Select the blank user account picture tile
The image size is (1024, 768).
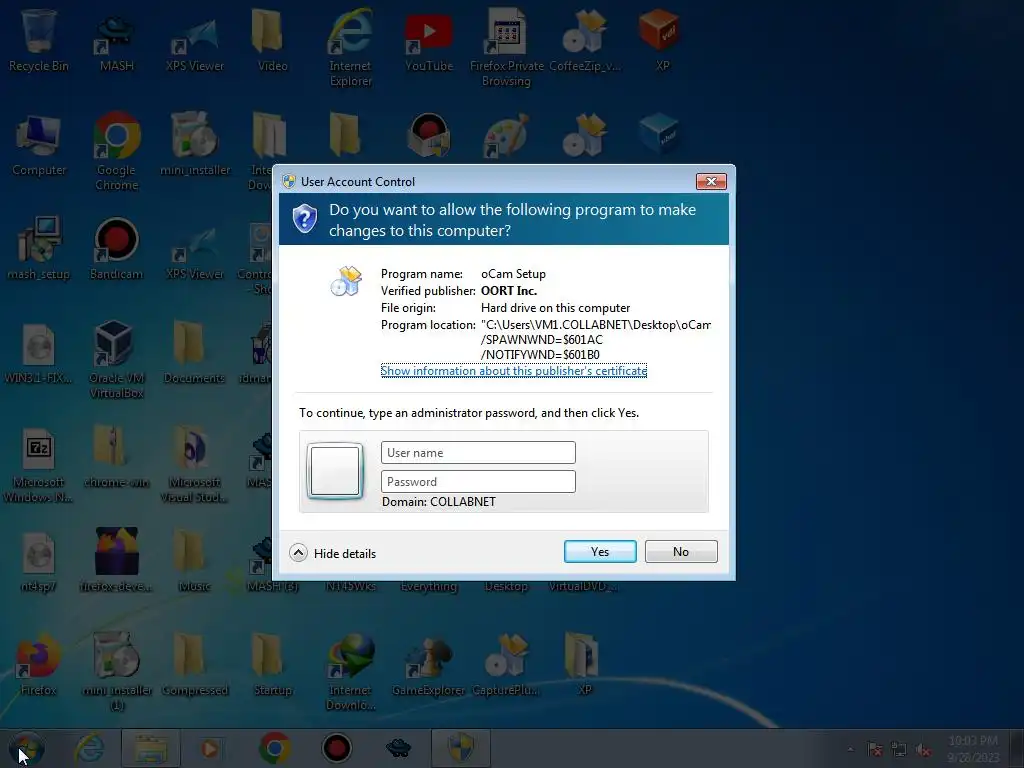click(335, 470)
